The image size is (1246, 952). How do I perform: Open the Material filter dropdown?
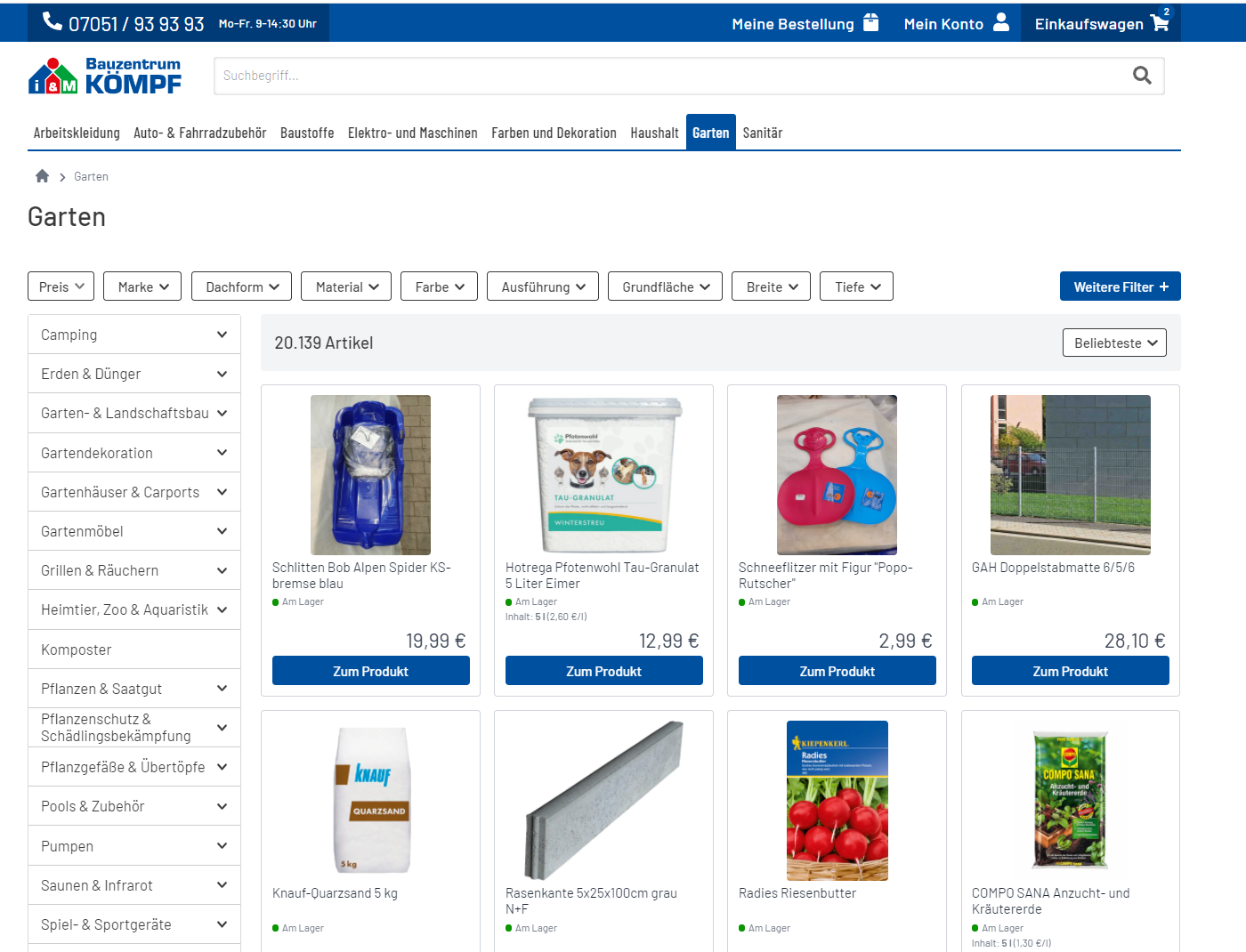(347, 286)
